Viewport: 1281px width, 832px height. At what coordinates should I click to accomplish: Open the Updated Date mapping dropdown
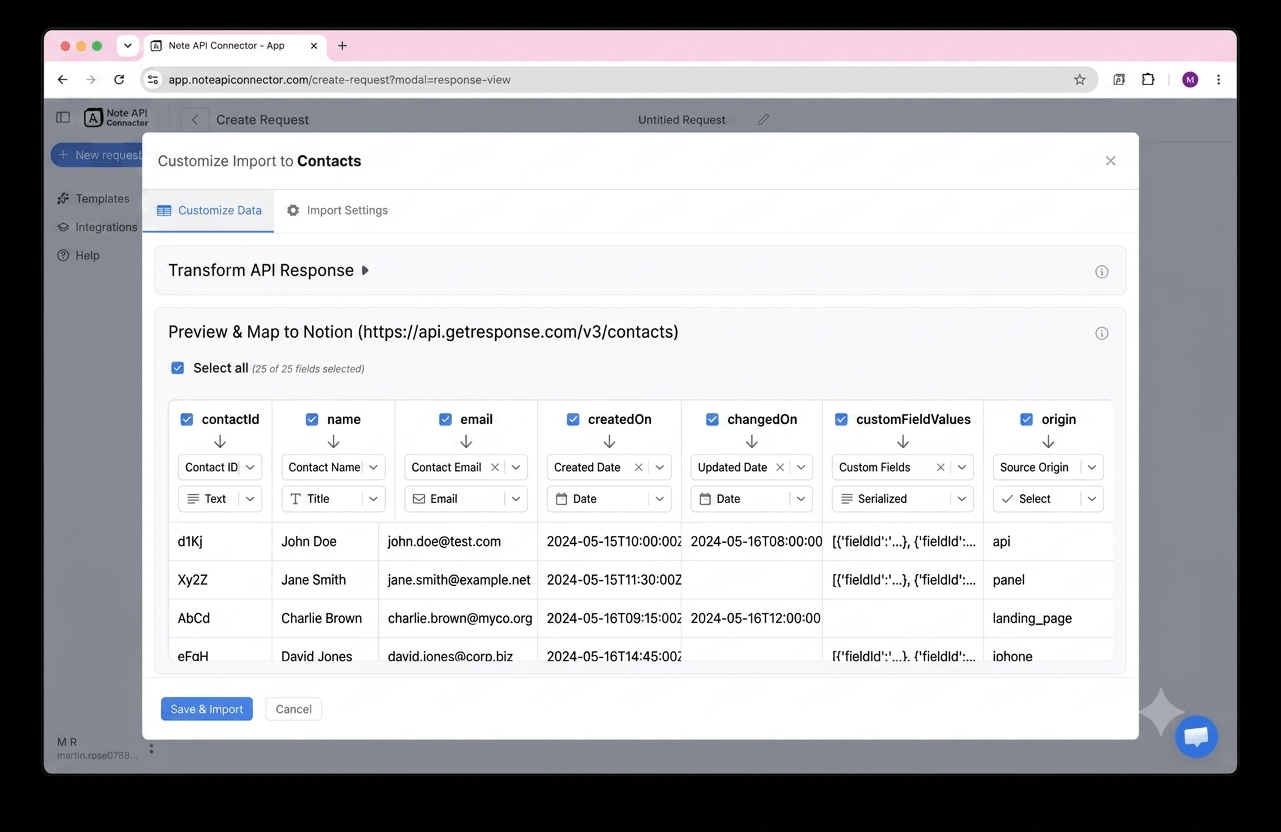(801, 467)
